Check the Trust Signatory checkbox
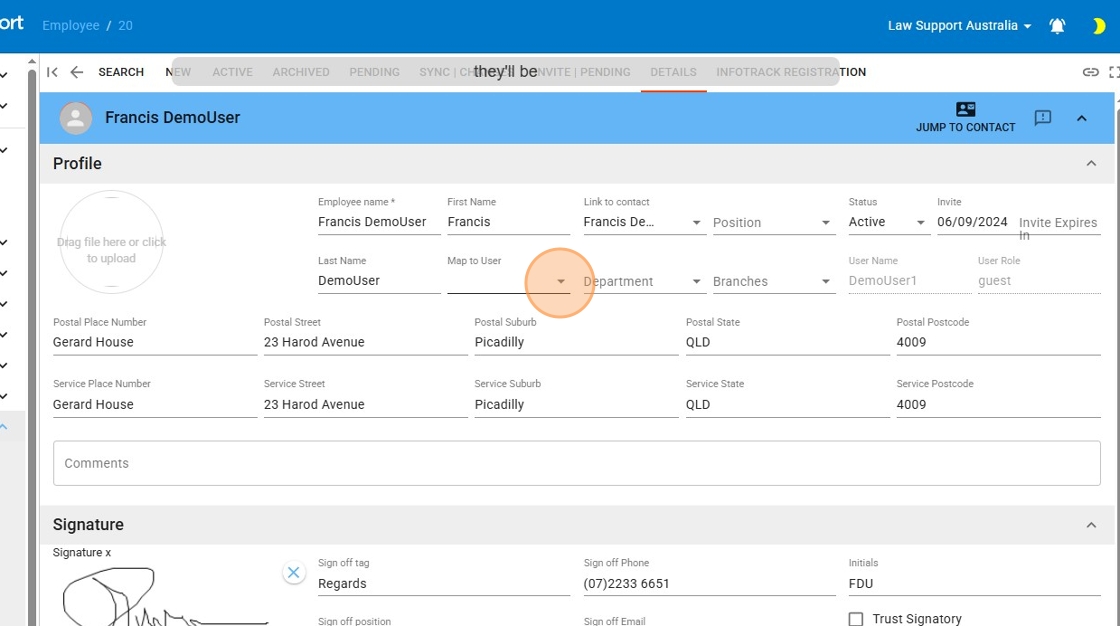This screenshot has height=626, width=1120. (856, 619)
